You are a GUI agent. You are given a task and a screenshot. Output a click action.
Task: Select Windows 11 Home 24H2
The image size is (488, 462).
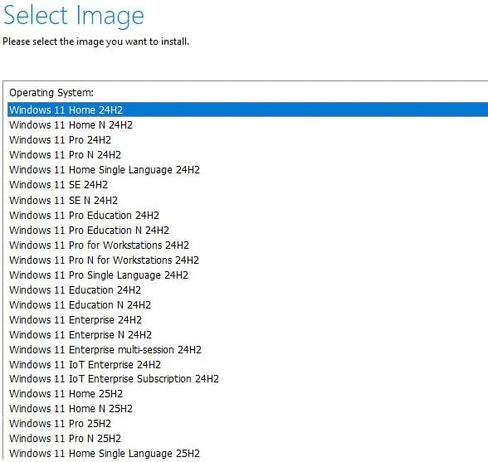tap(248, 110)
